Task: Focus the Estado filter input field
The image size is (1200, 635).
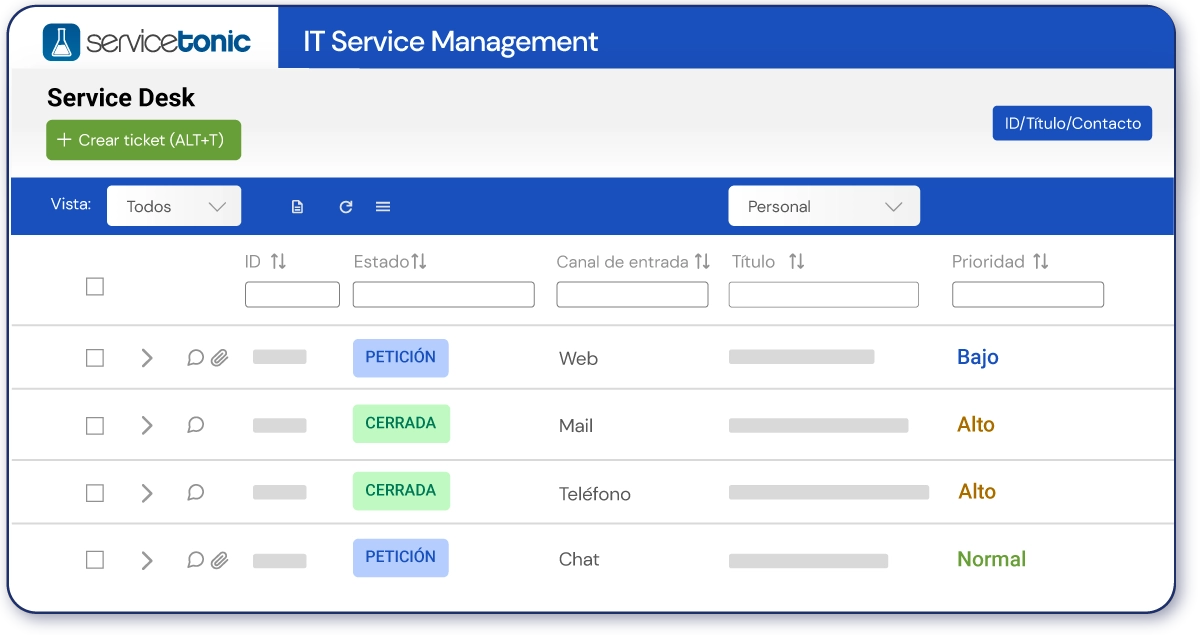Action: click(x=444, y=294)
